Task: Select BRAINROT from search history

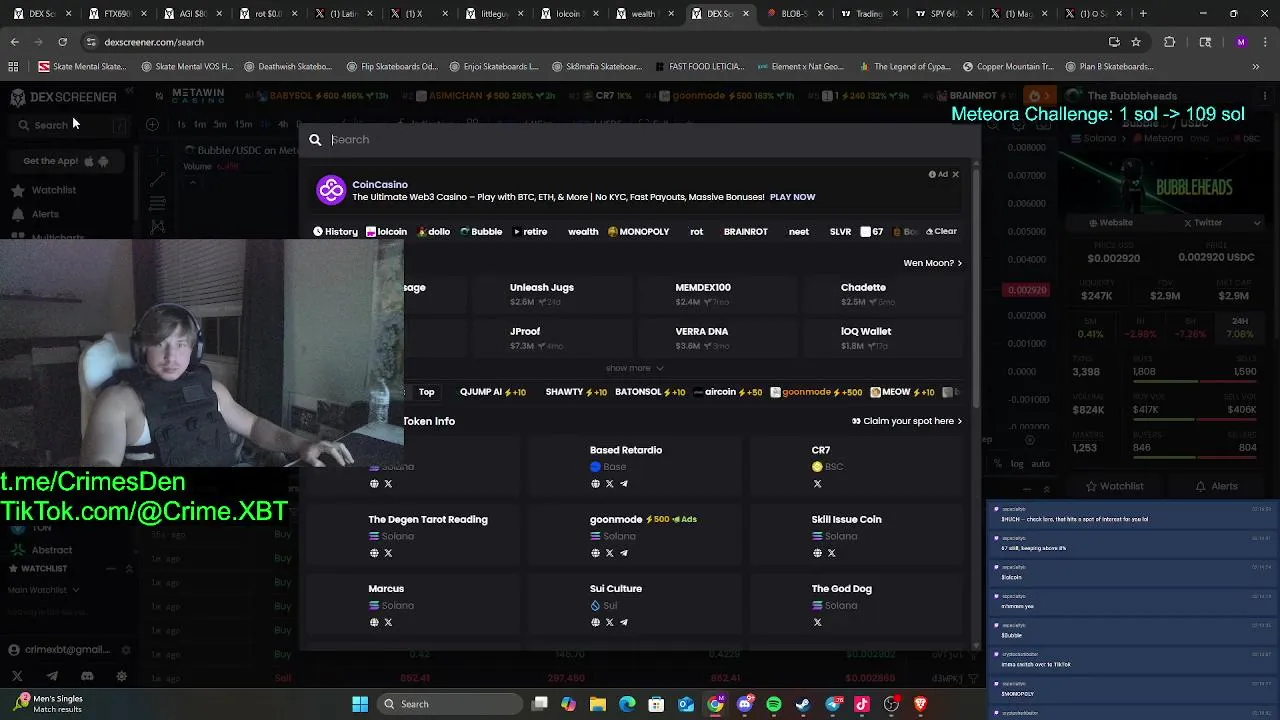Action: (745, 232)
